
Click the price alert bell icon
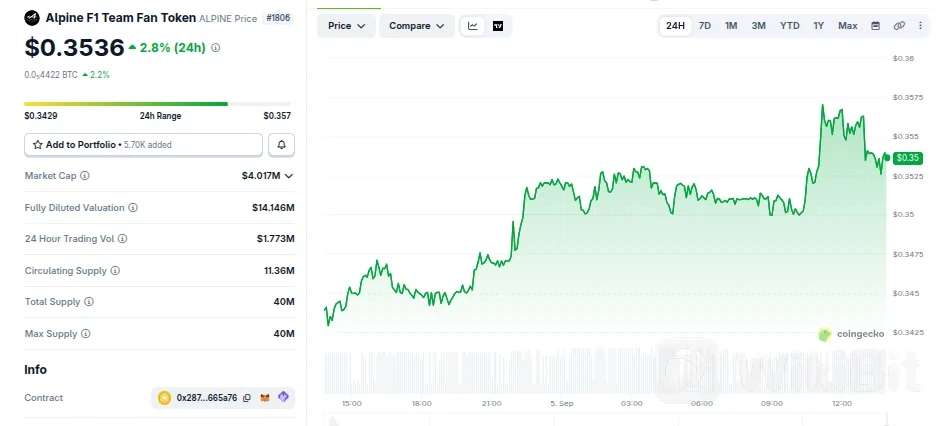(x=281, y=145)
